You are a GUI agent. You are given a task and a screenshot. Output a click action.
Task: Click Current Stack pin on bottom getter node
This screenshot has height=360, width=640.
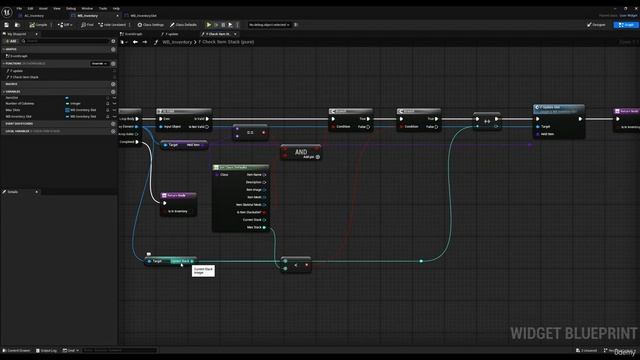(x=191, y=261)
